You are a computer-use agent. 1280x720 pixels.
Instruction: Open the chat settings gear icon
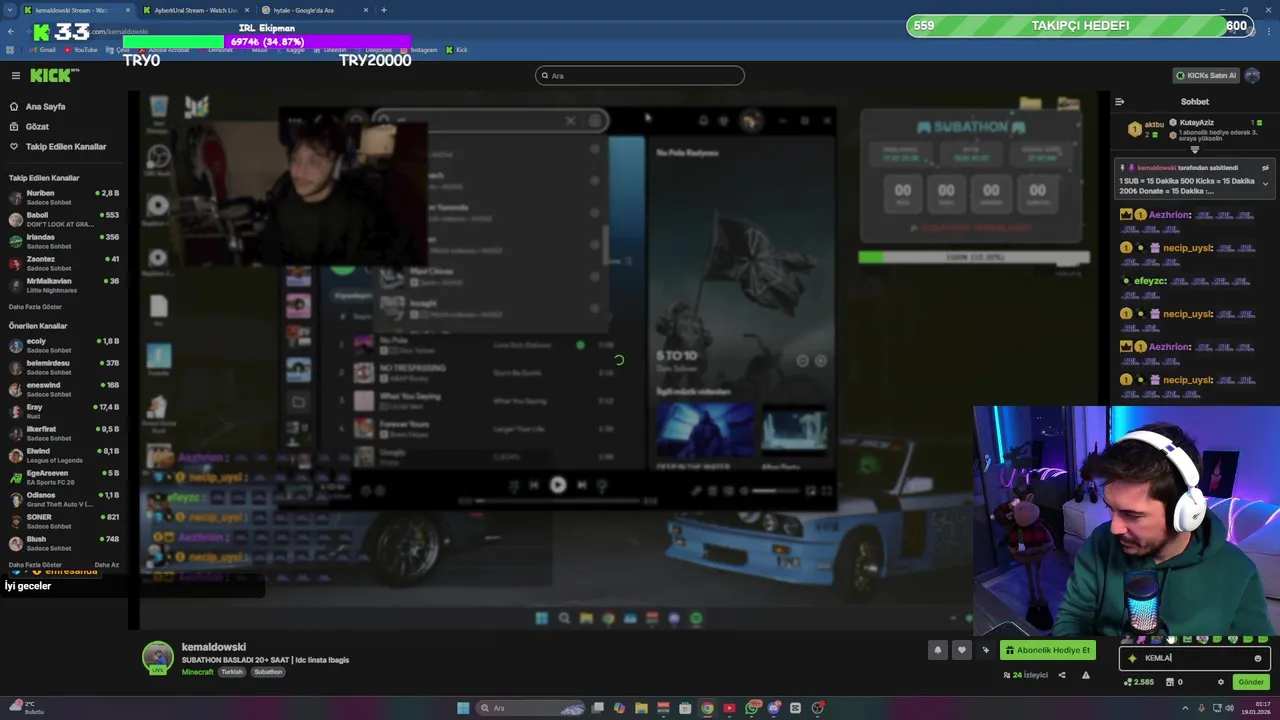(1220, 682)
